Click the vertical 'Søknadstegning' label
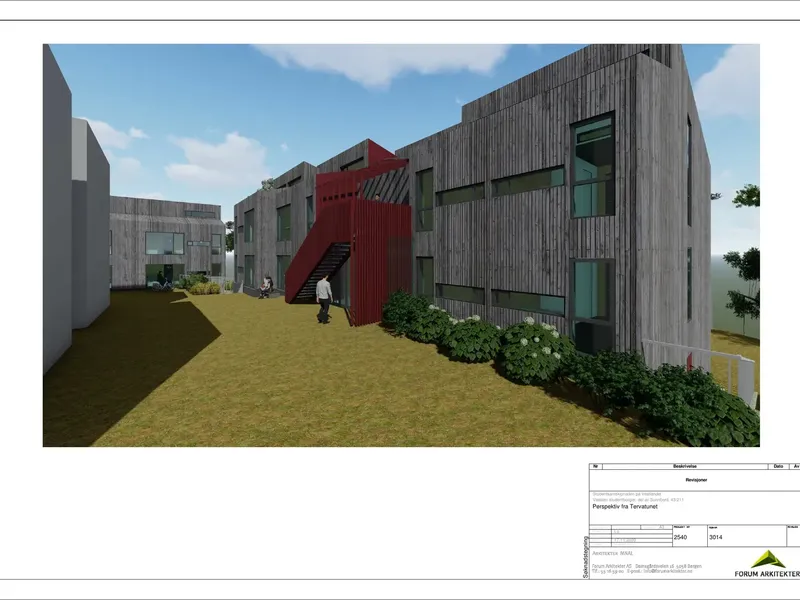The height and width of the screenshot is (600, 800). [x=585, y=557]
